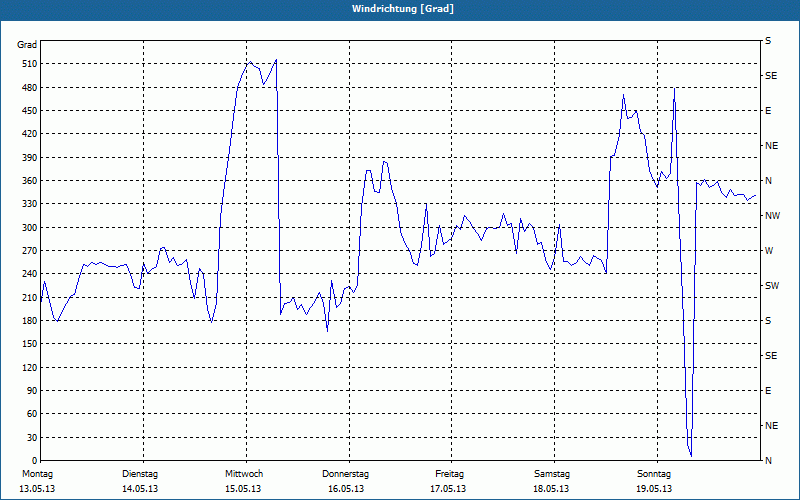Pick the y-axis value '300'
The height and width of the screenshot is (500, 800).
coord(30,228)
